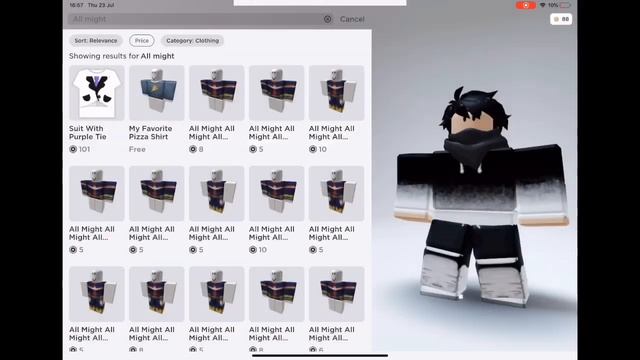
Task: Open the My Favorite Pizza Shirt thumbnail
Action: tap(157, 93)
